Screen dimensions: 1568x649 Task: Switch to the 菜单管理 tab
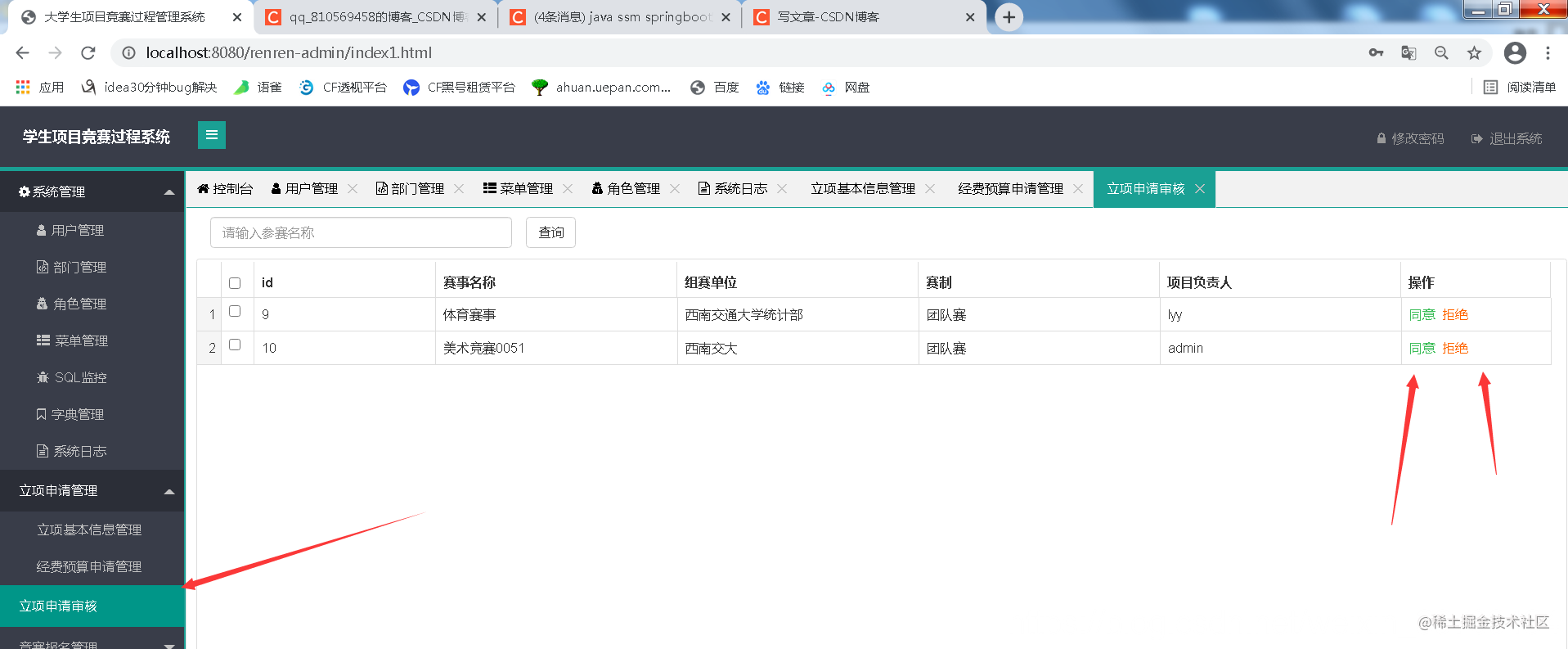click(518, 188)
